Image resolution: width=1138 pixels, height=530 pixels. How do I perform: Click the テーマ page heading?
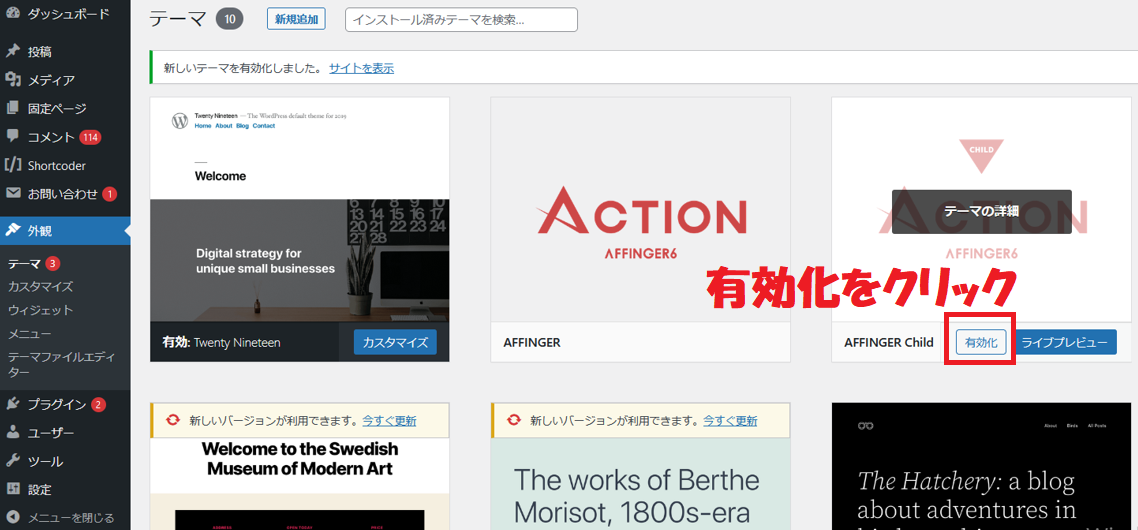click(179, 19)
